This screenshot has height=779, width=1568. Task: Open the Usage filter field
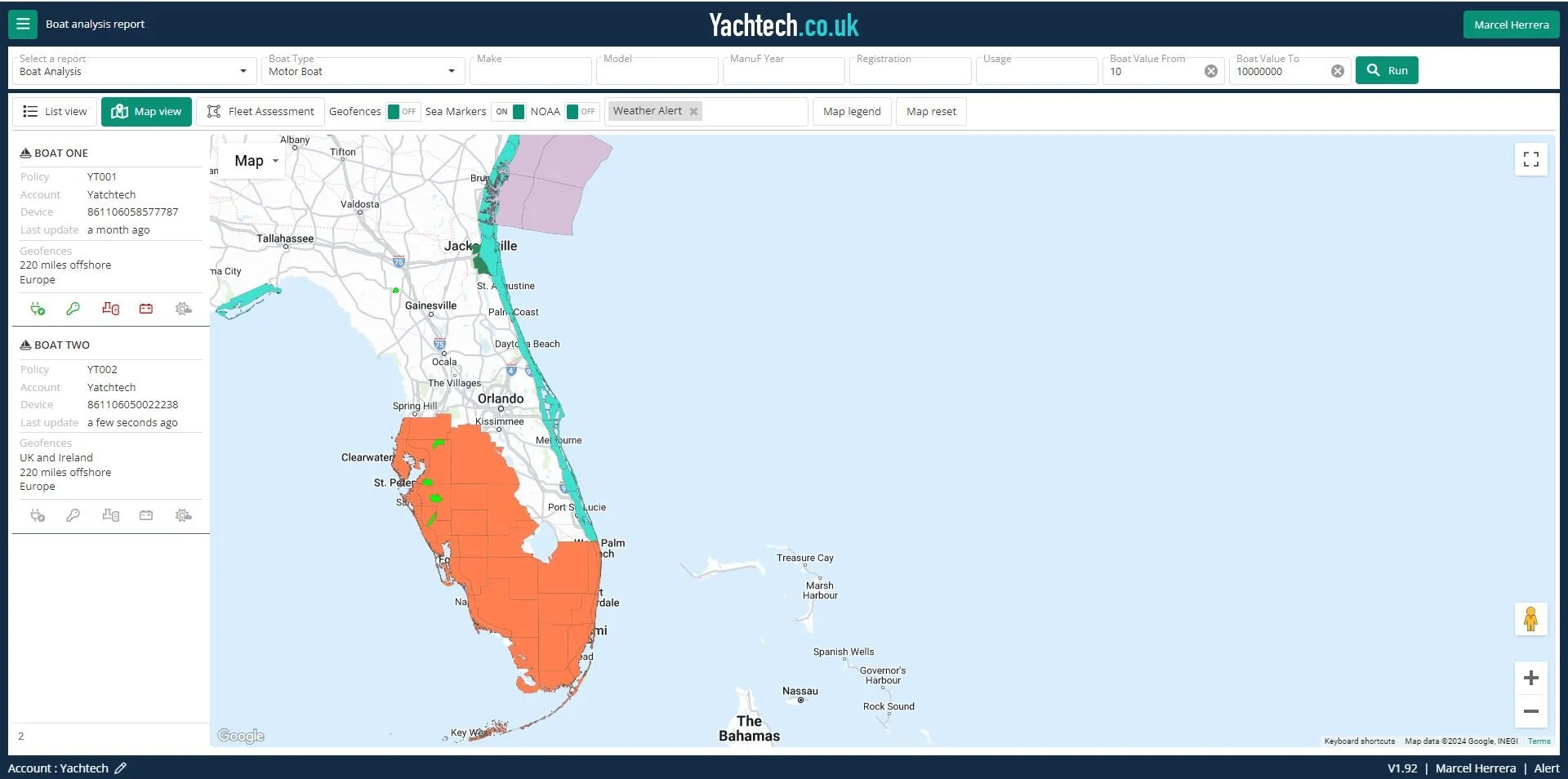(1037, 71)
